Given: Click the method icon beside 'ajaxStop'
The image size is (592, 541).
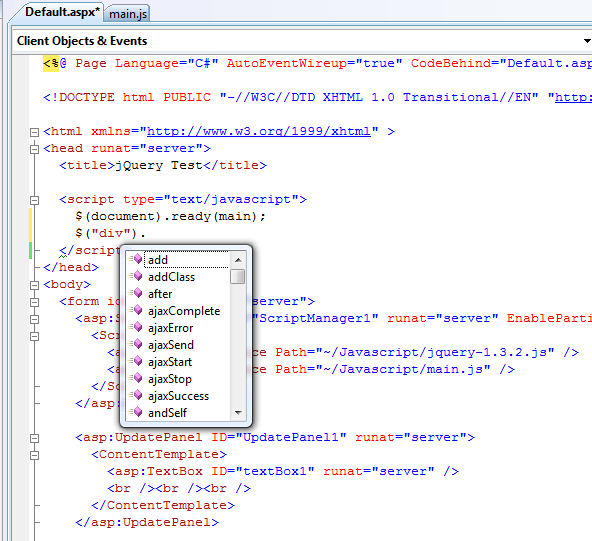Looking at the screenshot, I should [x=136, y=378].
